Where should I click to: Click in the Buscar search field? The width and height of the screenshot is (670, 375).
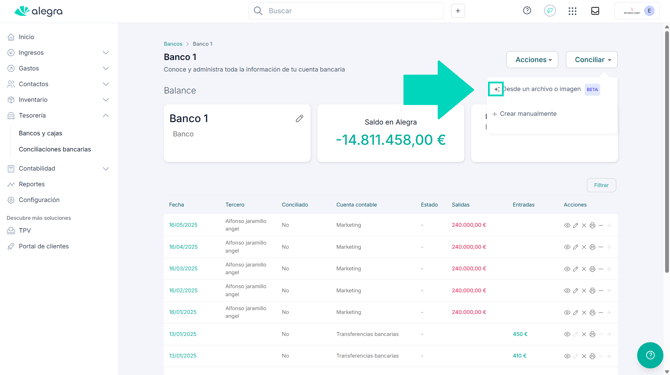[346, 11]
